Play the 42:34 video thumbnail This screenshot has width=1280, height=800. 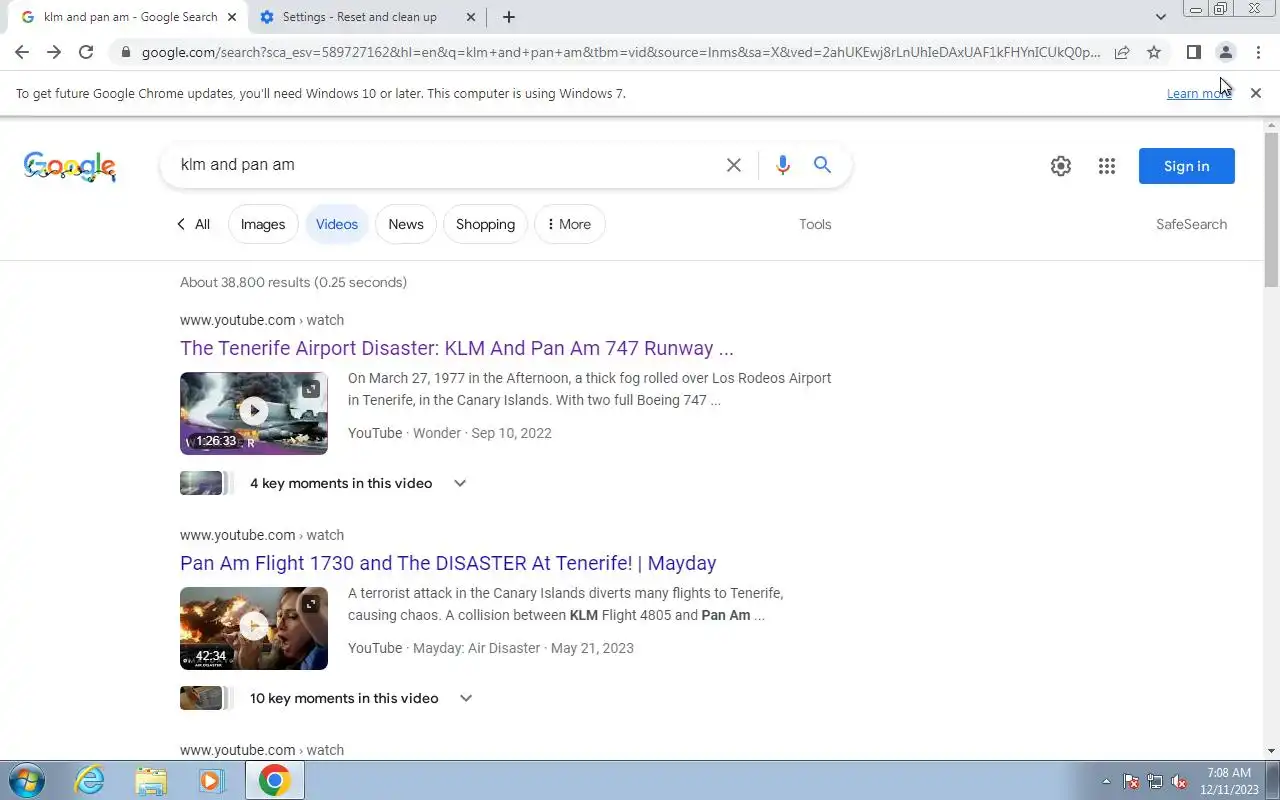254,628
